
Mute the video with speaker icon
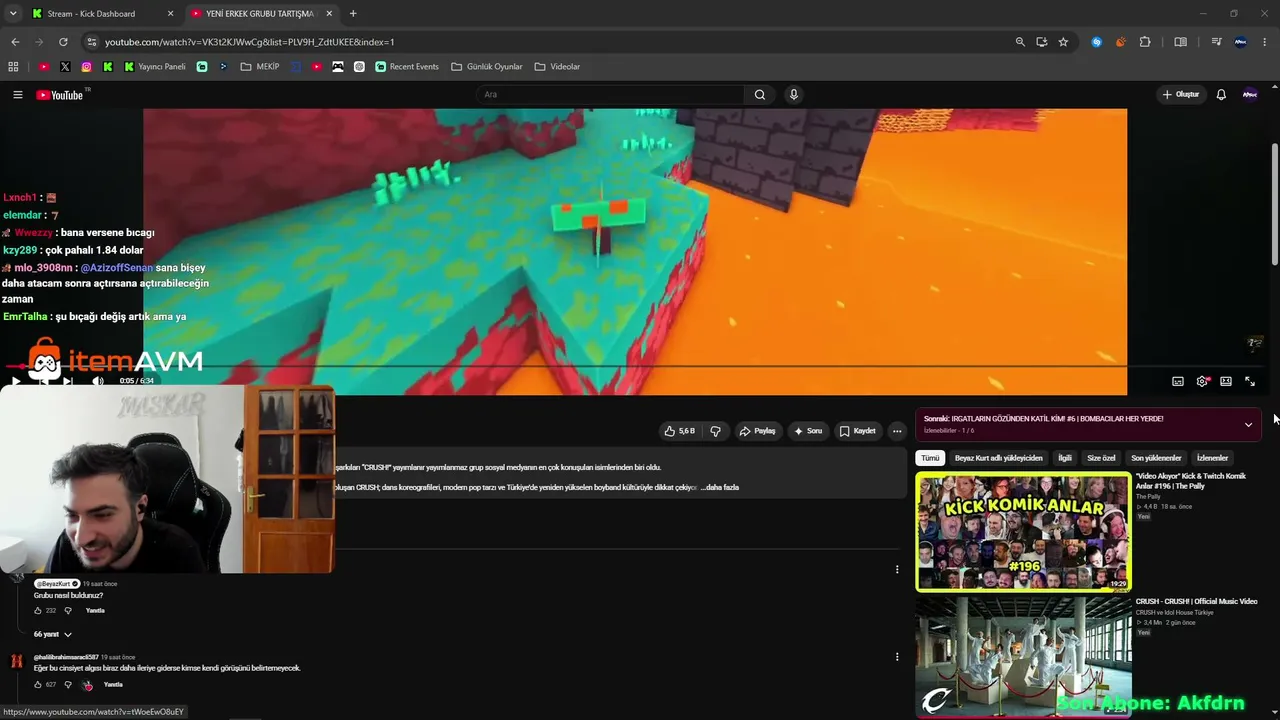click(x=98, y=381)
